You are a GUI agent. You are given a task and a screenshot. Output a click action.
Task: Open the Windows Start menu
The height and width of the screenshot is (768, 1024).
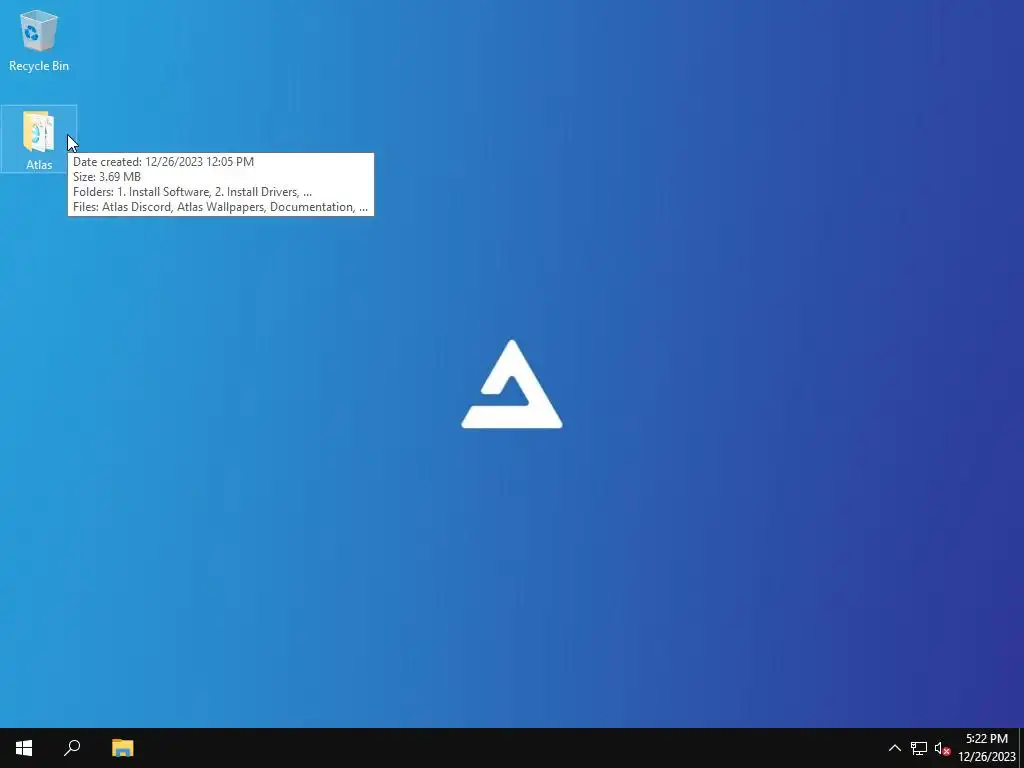(x=24, y=748)
